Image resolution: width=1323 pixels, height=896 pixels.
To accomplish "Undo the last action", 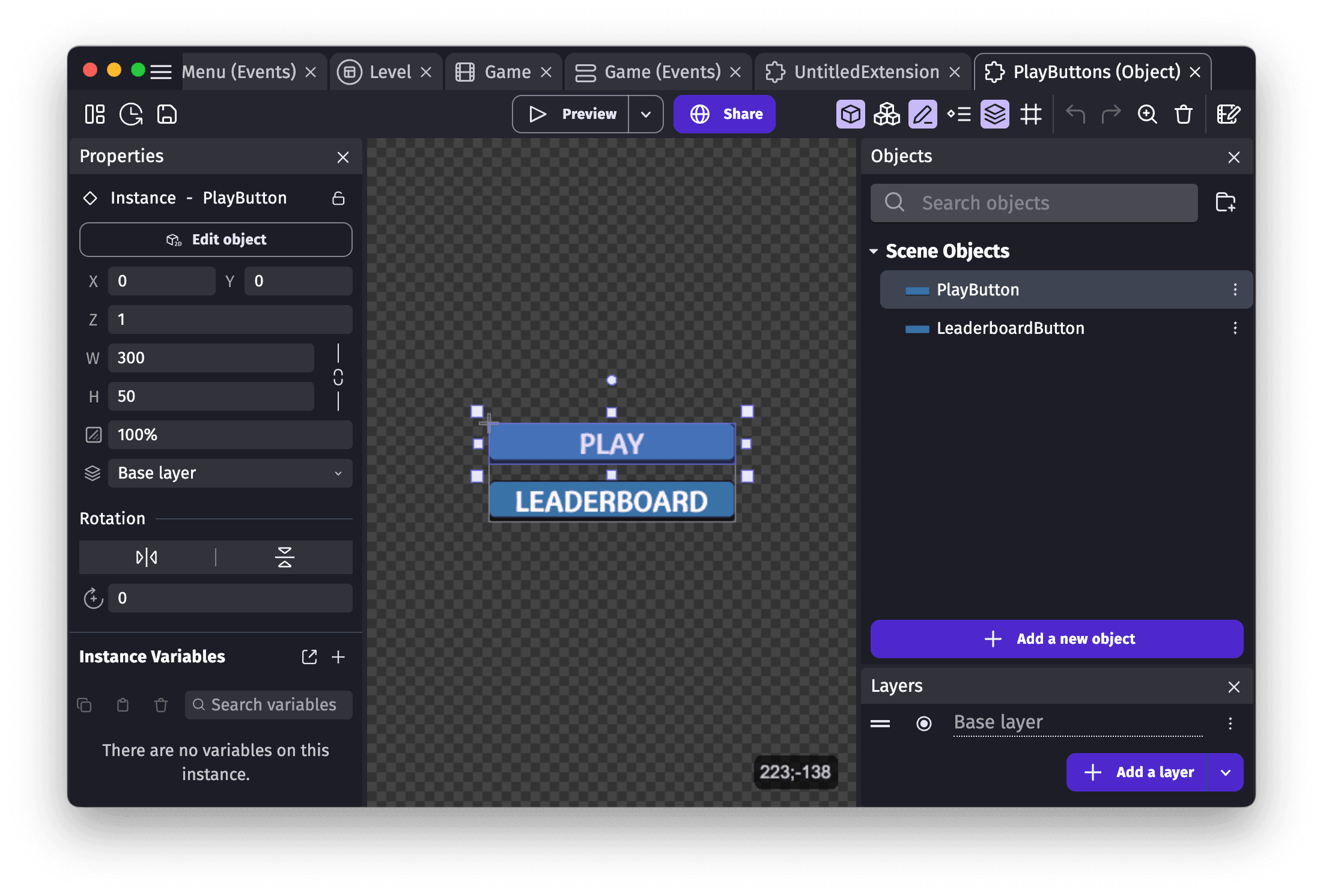I will (x=1075, y=114).
